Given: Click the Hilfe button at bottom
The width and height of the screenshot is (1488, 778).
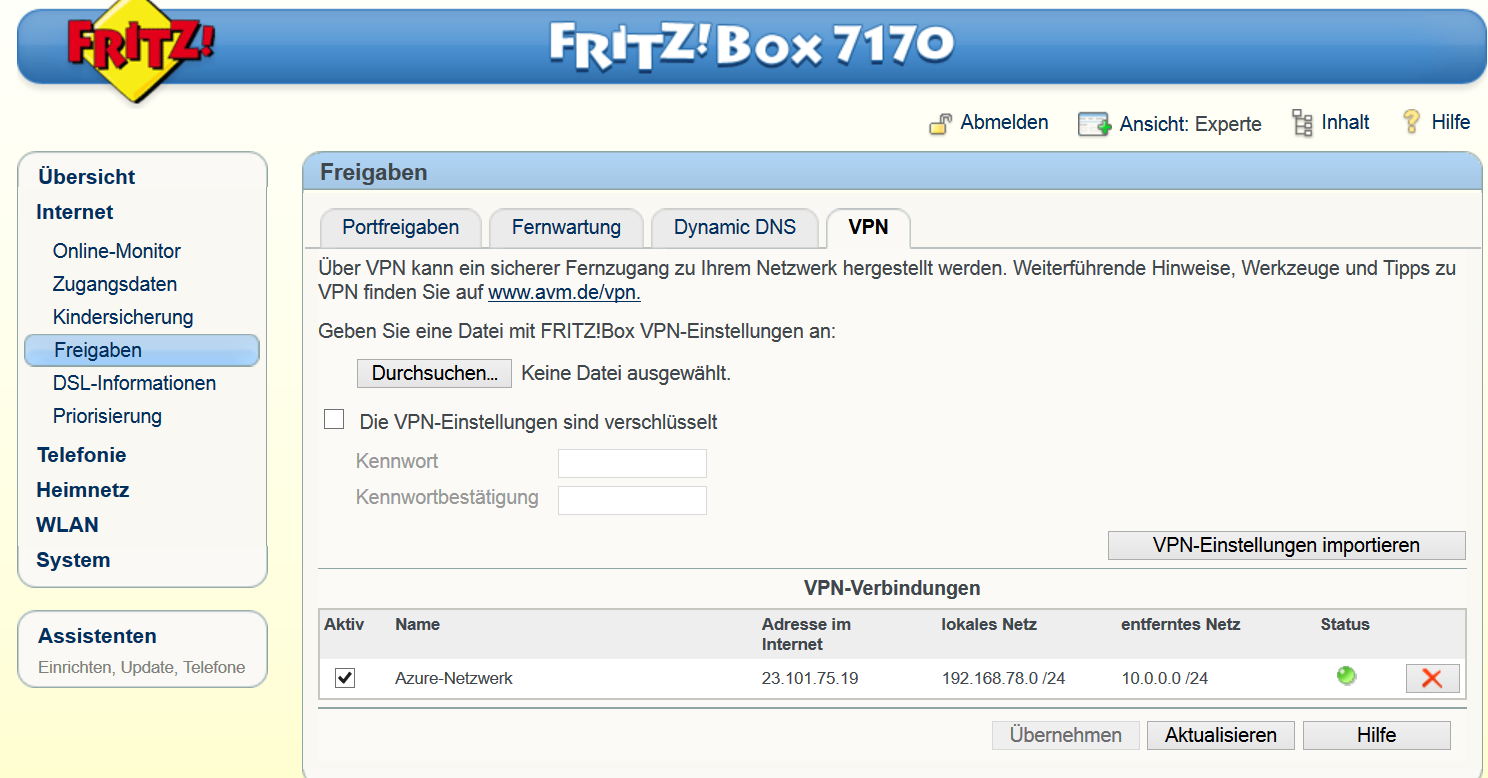Looking at the screenshot, I should coord(1376,735).
